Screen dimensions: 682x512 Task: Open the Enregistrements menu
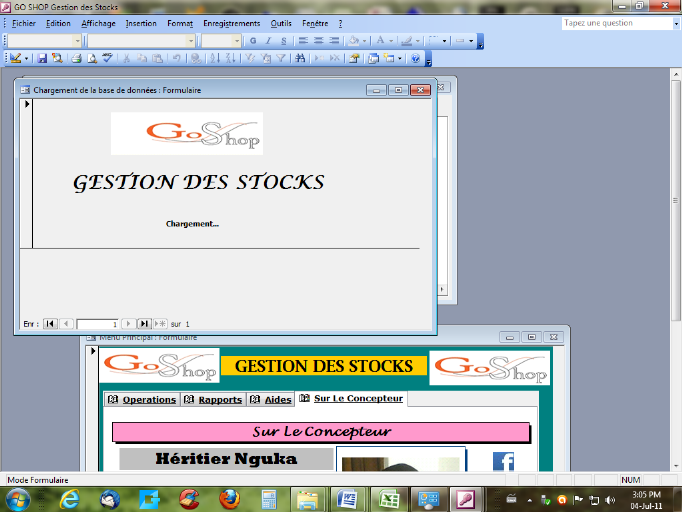(231, 23)
